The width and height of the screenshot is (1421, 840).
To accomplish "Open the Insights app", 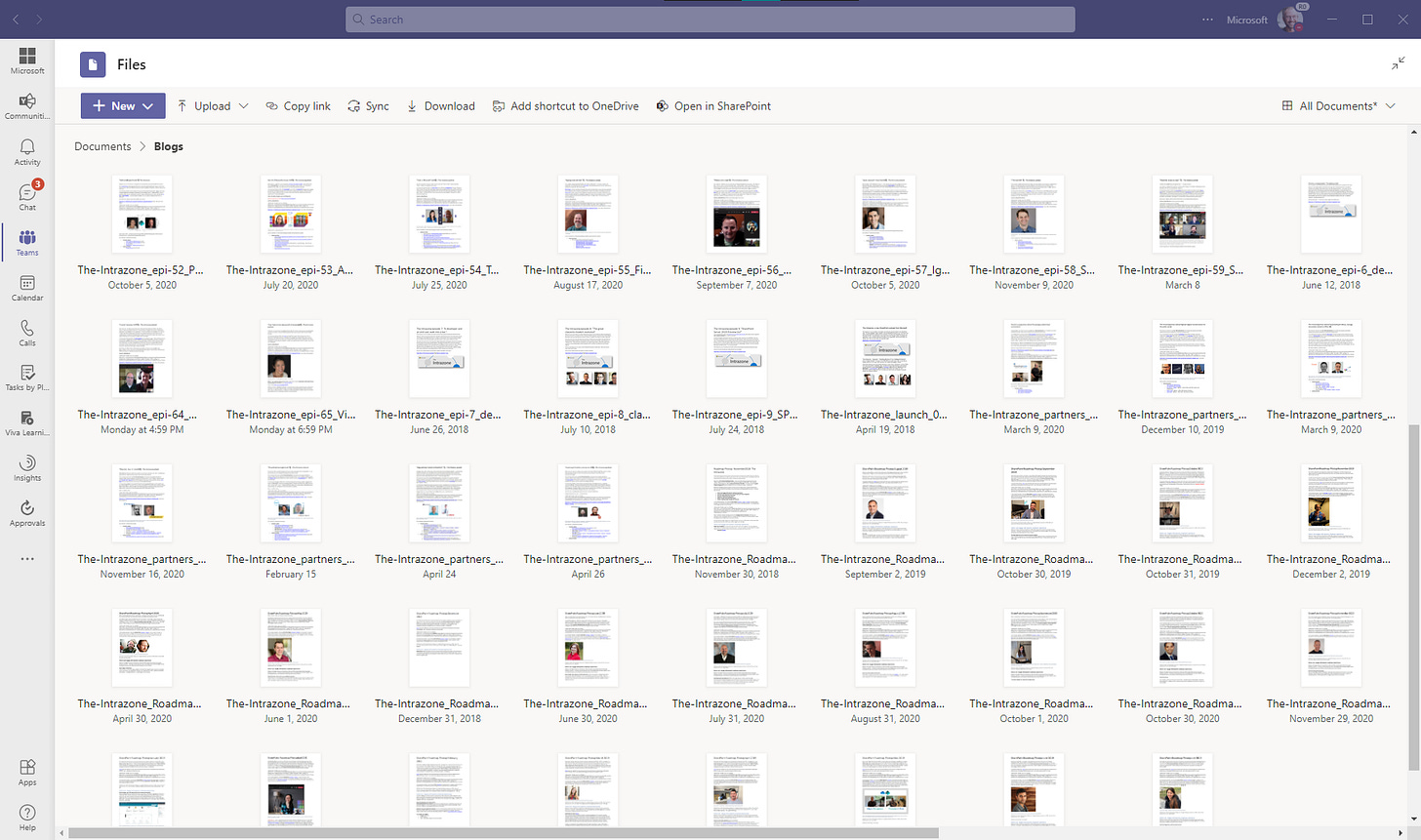I will [27, 467].
